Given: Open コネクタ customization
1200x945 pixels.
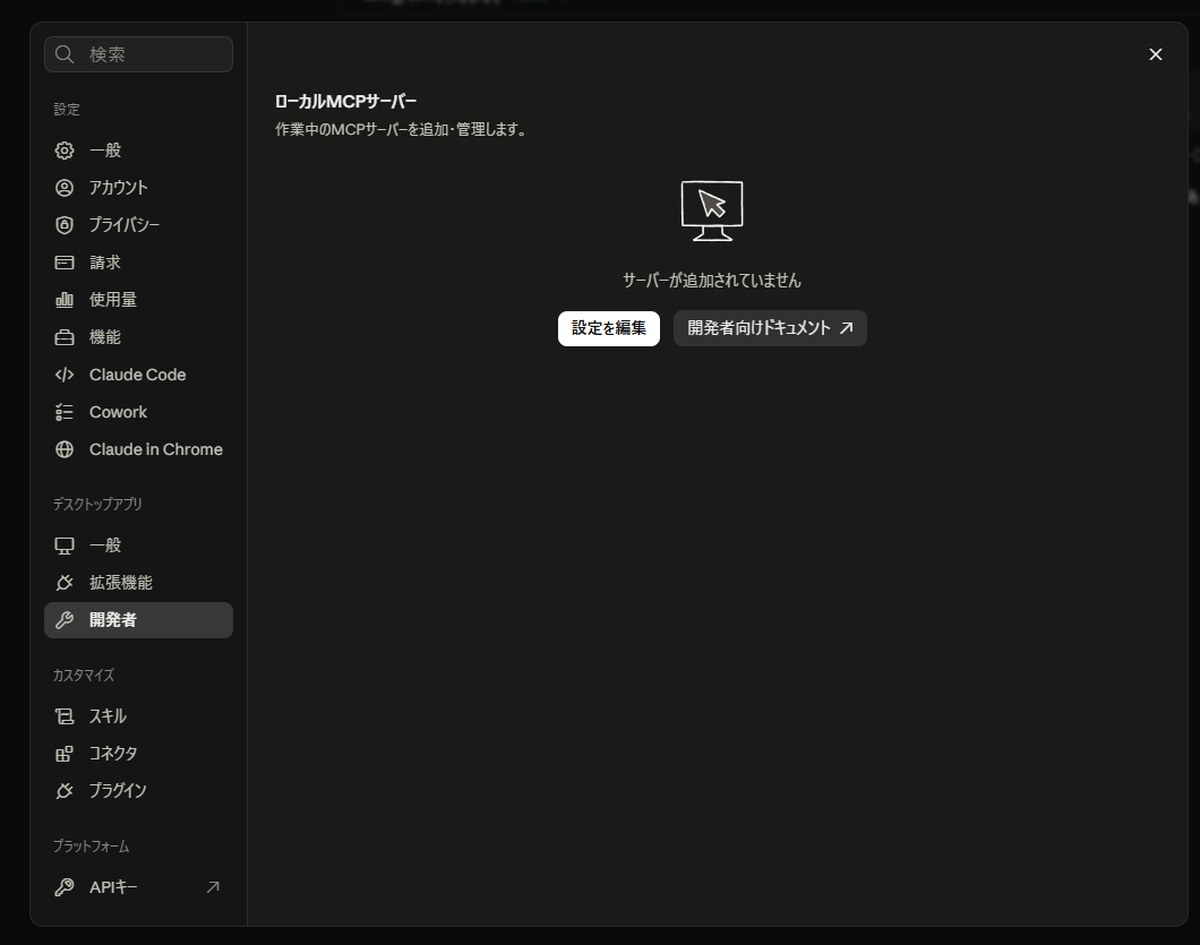Looking at the screenshot, I should (x=138, y=753).
